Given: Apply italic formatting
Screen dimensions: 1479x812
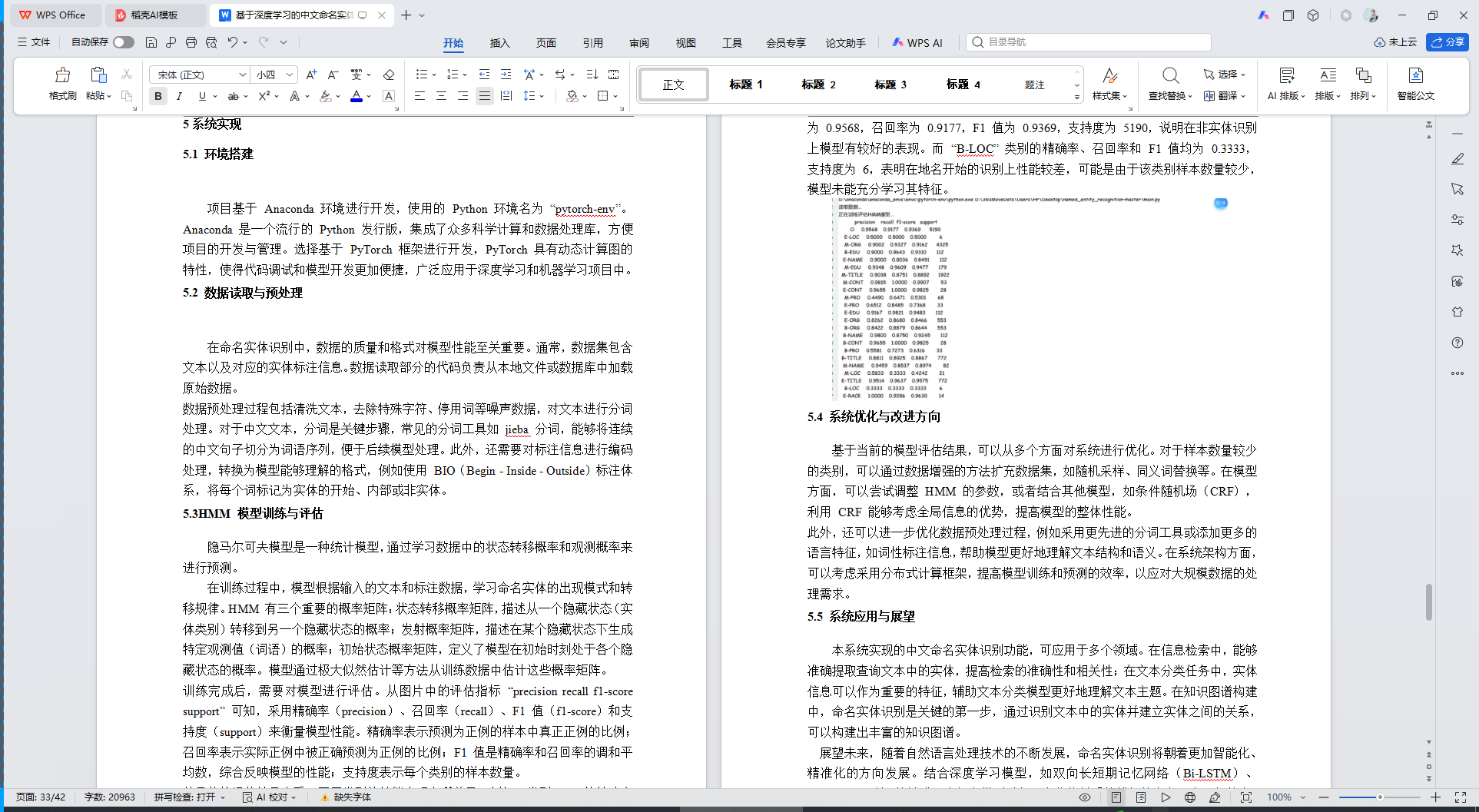Looking at the screenshot, I should (179, 96).
